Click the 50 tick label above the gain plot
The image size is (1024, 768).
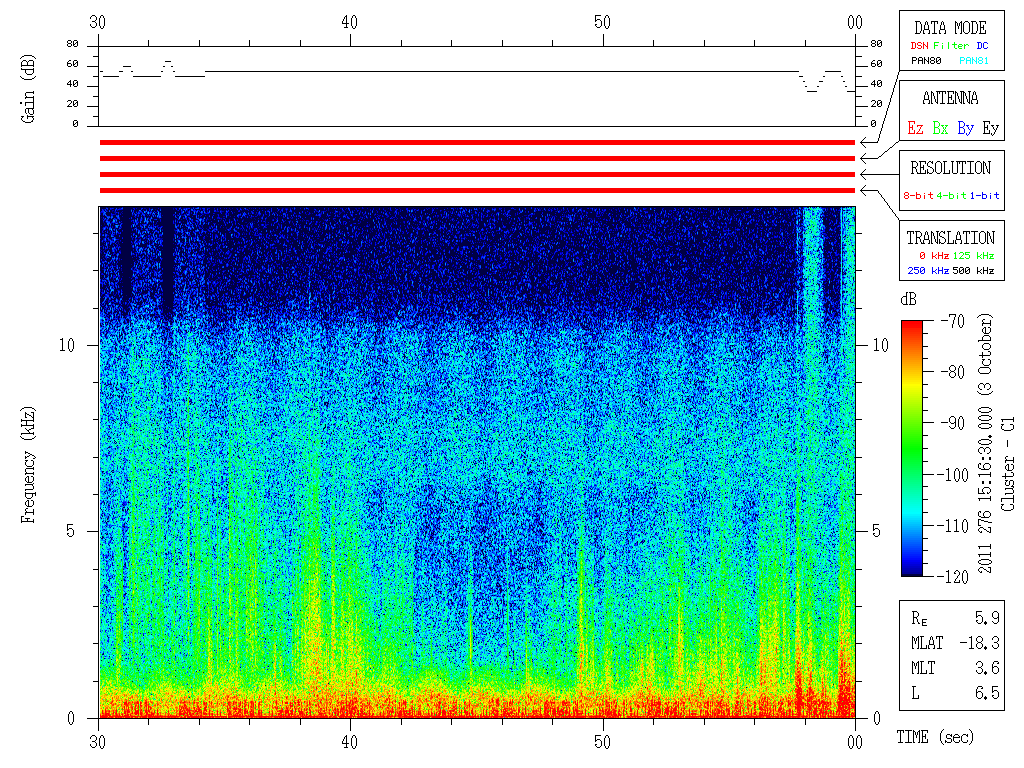[x=602, y=22]
